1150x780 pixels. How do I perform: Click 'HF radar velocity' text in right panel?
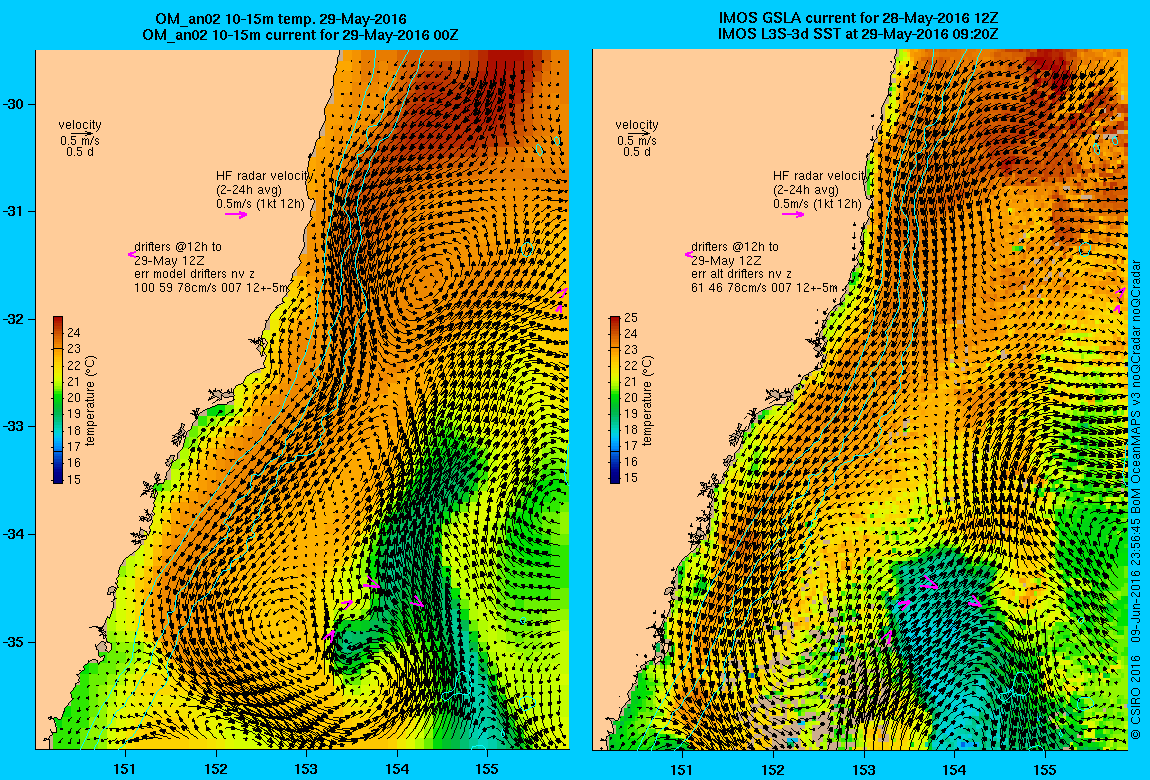(819, 176)
